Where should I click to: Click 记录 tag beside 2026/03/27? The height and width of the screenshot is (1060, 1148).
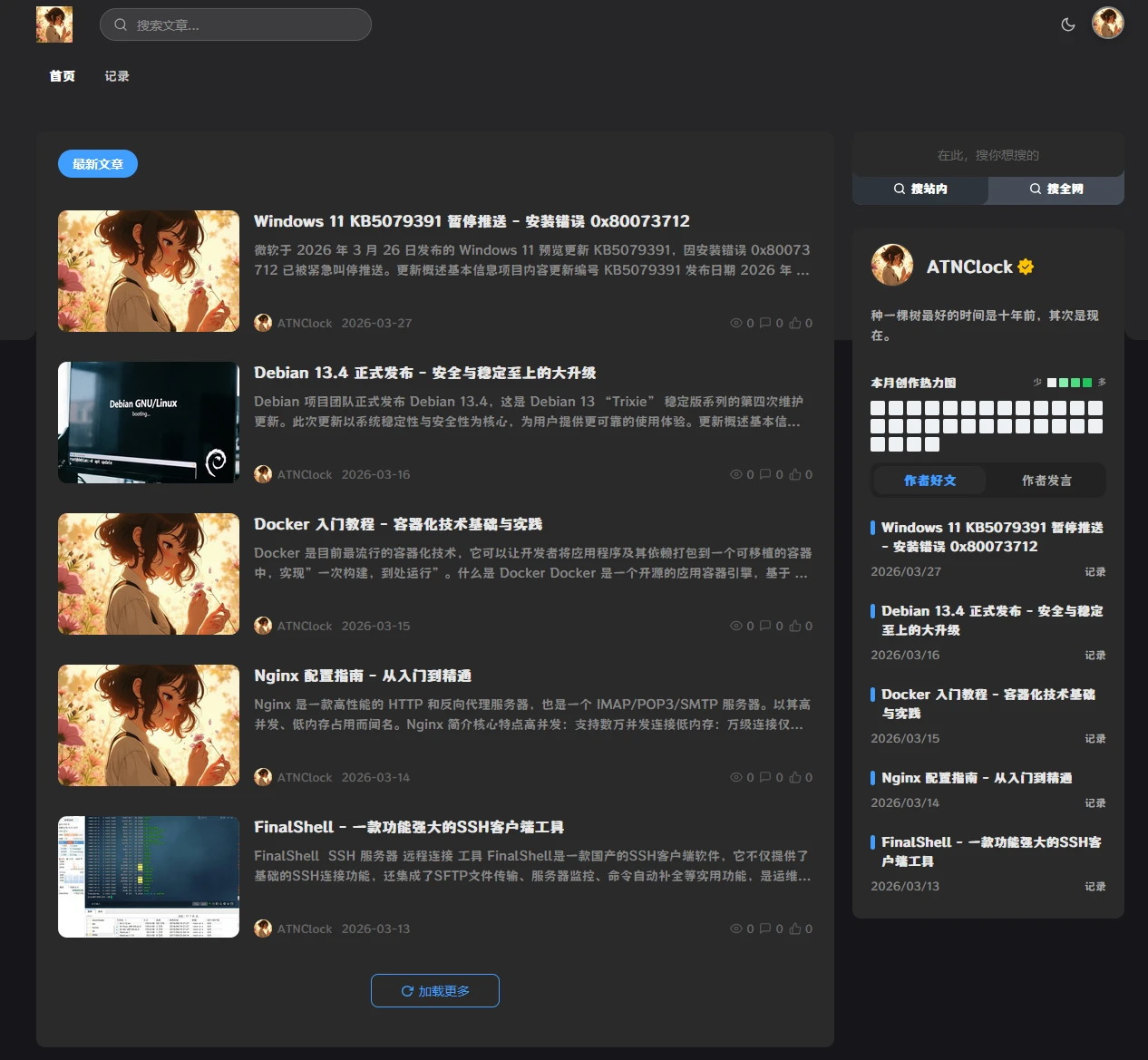point(1095,572)
